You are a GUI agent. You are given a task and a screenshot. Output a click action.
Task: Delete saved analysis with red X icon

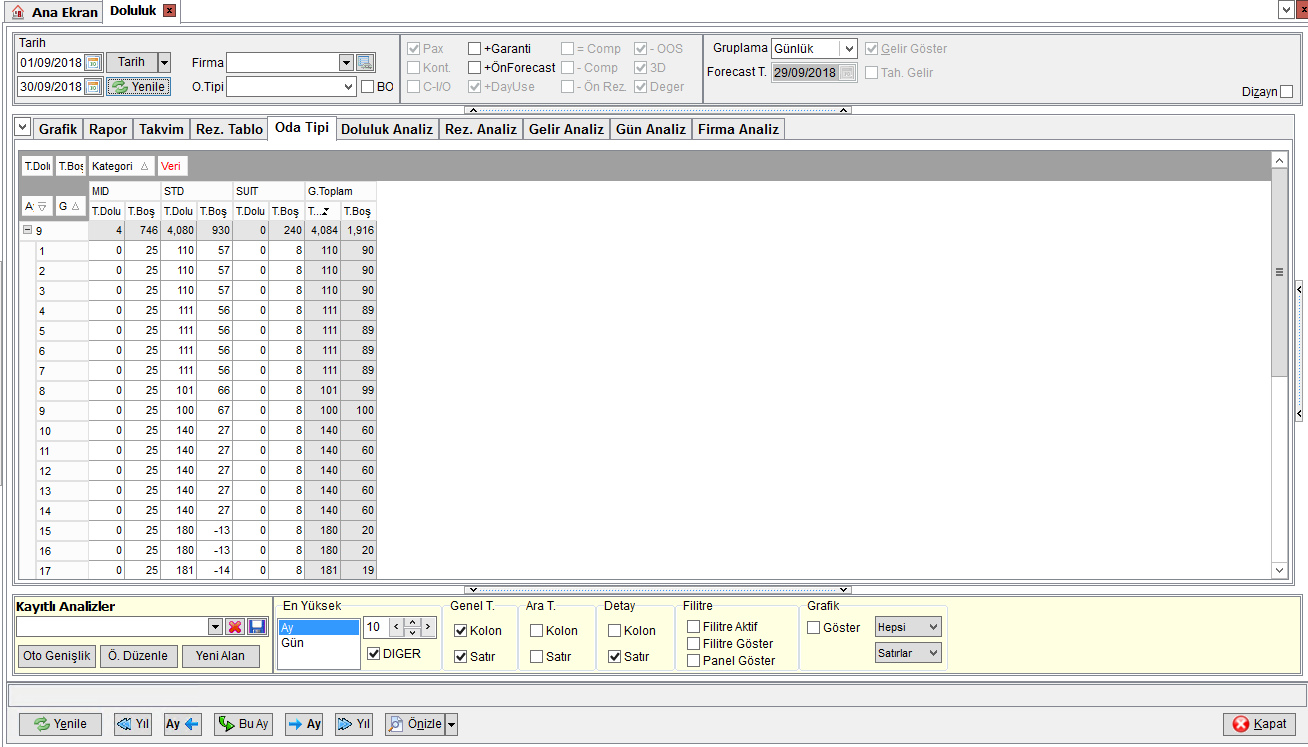235,626
